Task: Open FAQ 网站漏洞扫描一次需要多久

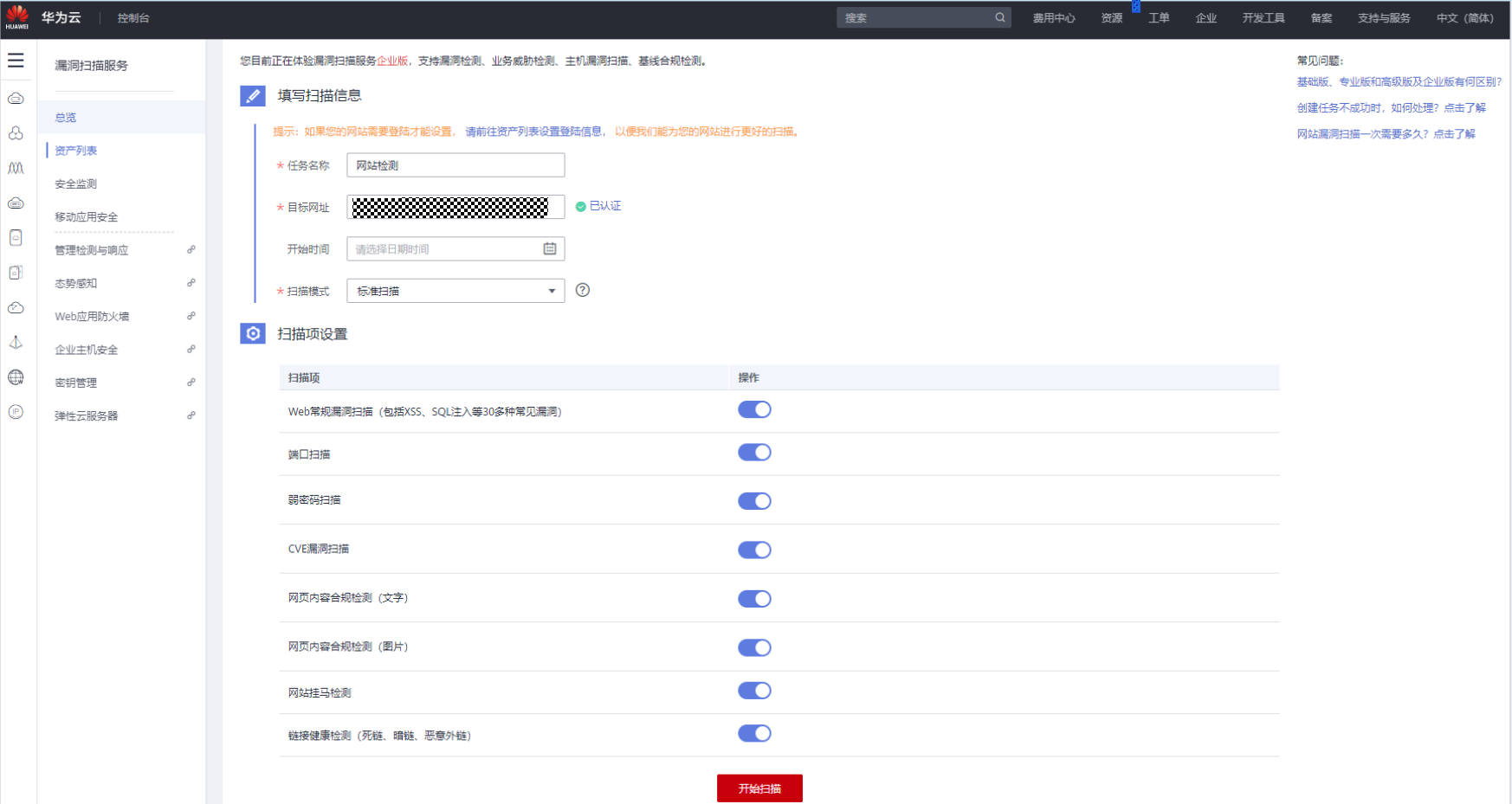Action: [1386, 134]
